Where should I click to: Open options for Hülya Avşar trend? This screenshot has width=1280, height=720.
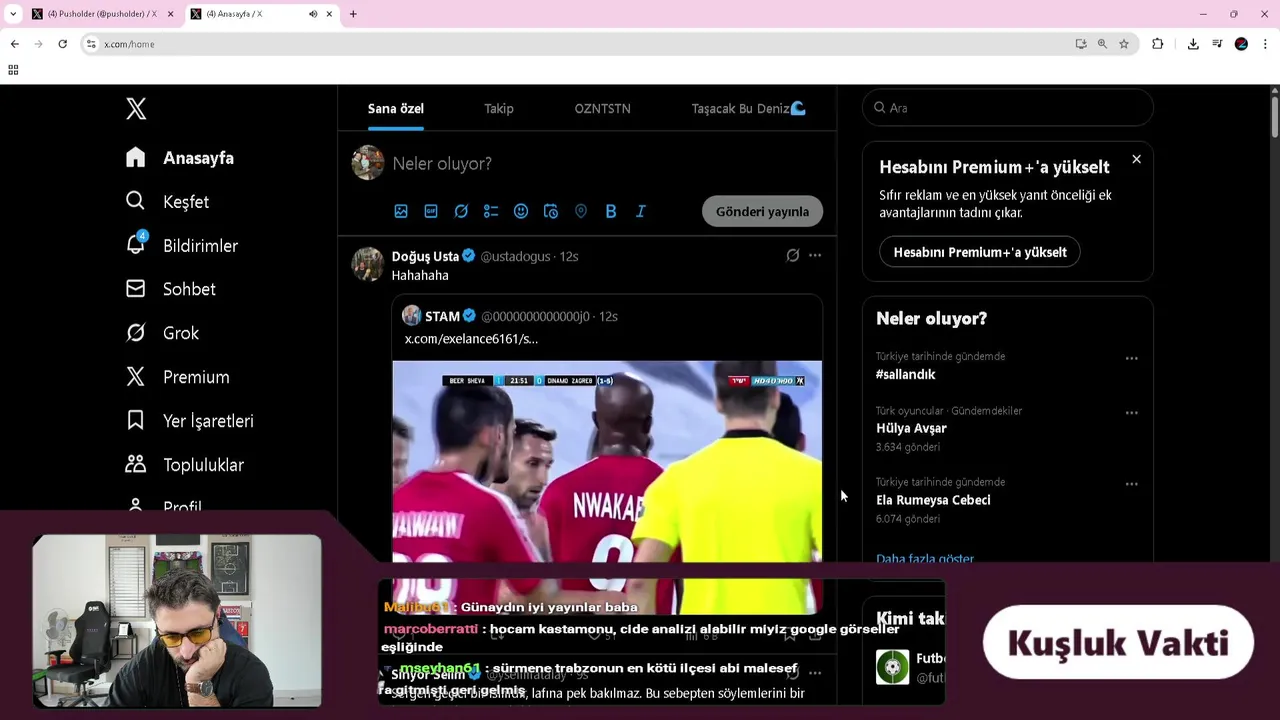click(x=1132, y=412)
